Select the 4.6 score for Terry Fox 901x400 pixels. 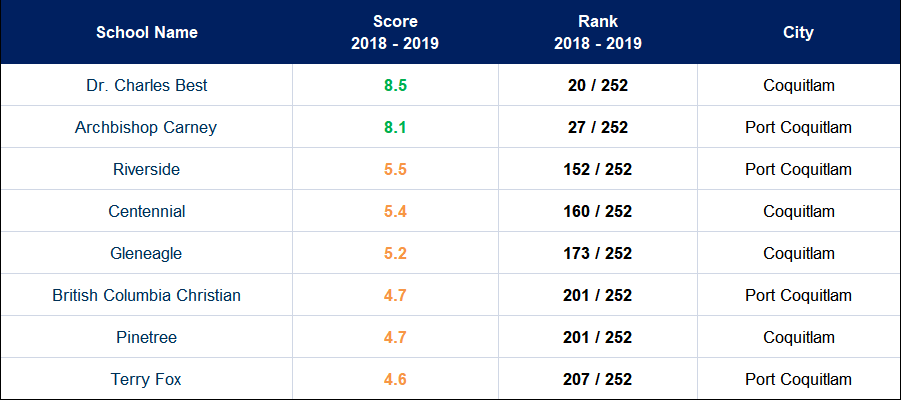(x=395, y=379)
